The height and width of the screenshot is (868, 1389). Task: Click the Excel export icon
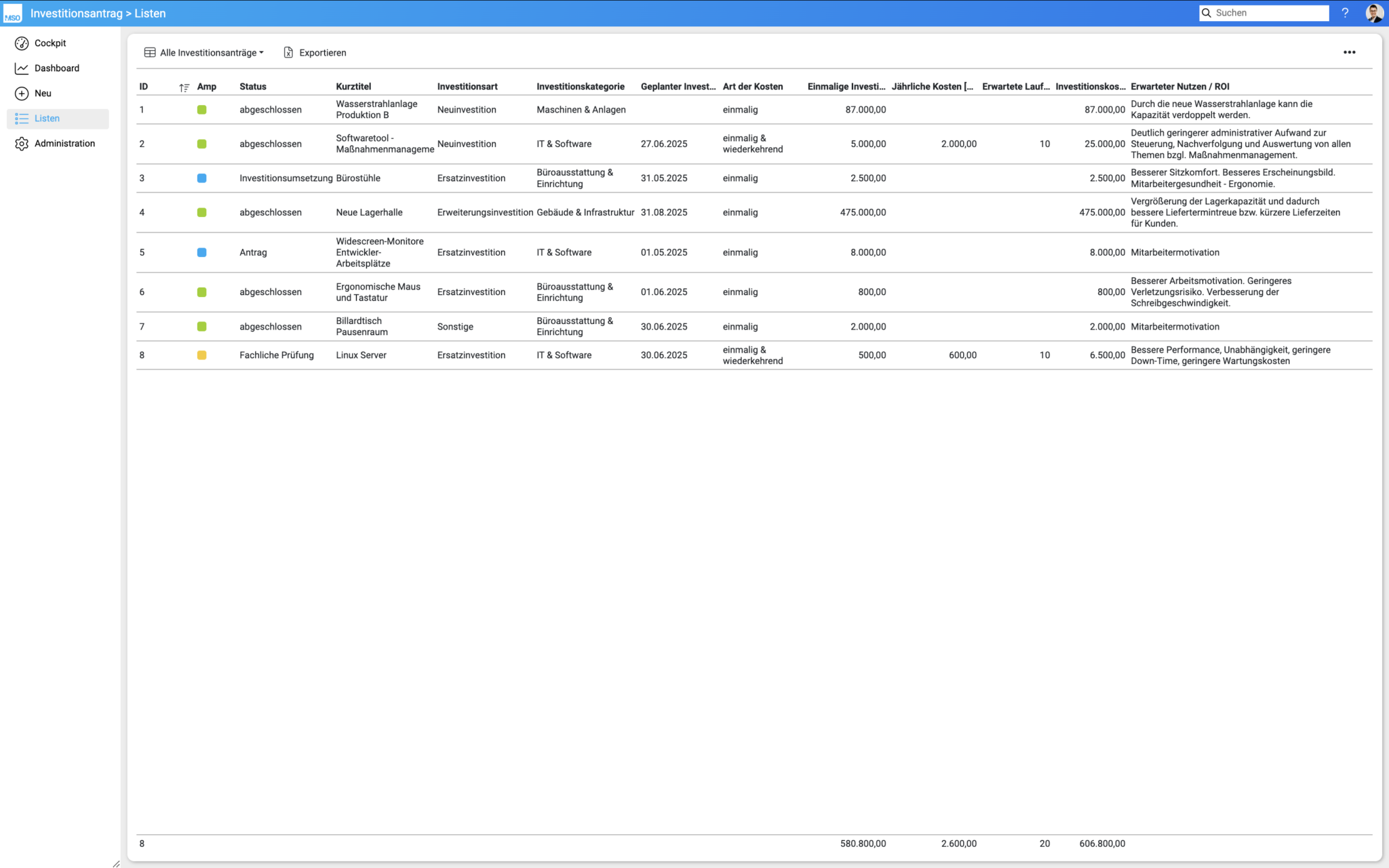coord(288,53)
